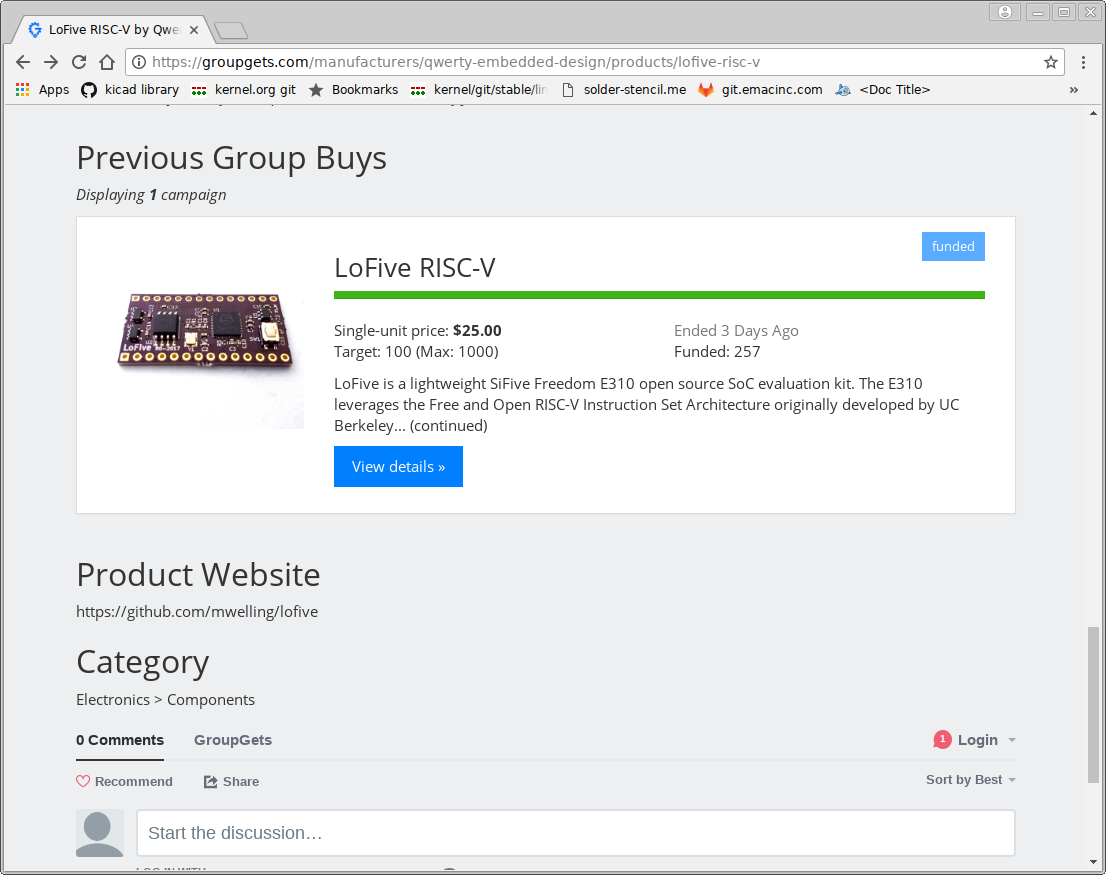Open the LoFive RISC-V campaign title
The height and width of the screenshot is (875, 1106).
(415, 268)
